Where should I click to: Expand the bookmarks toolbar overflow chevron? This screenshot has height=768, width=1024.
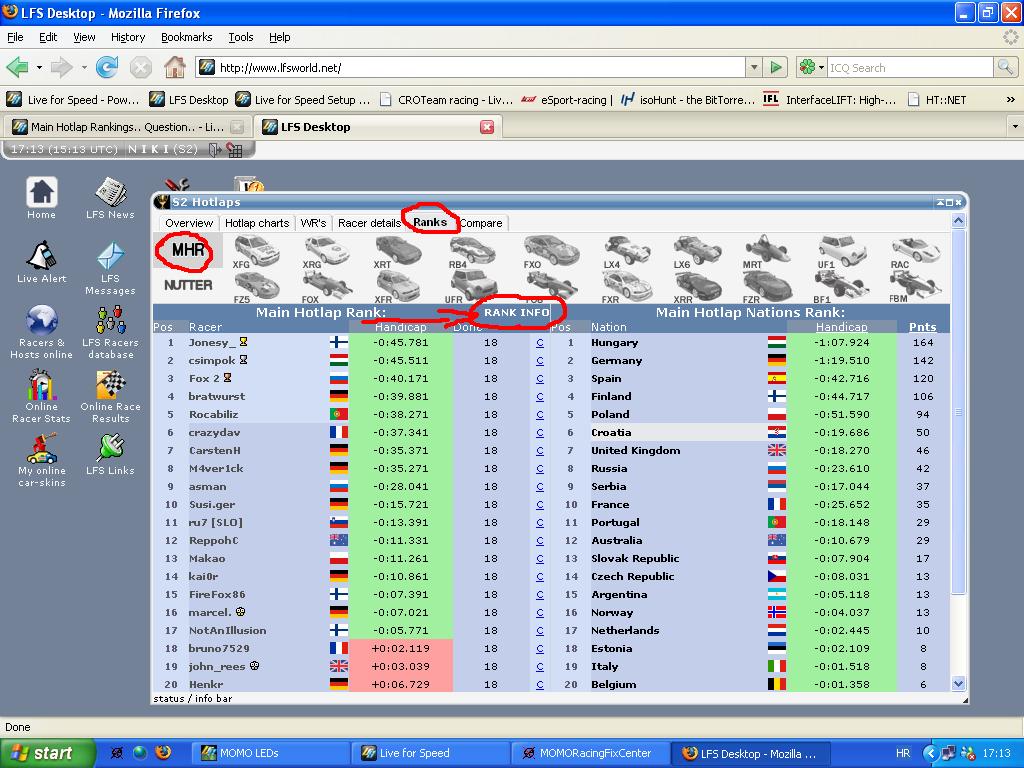pos(1010,99)
